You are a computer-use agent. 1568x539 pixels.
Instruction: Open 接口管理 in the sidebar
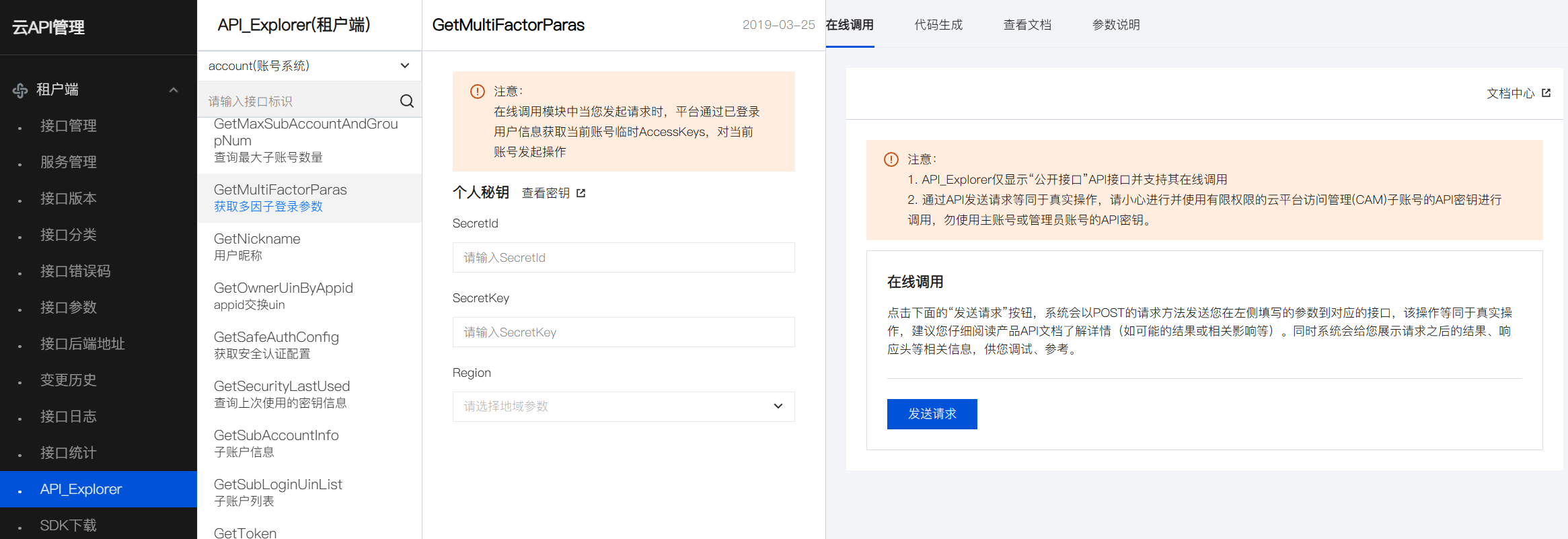69,126
